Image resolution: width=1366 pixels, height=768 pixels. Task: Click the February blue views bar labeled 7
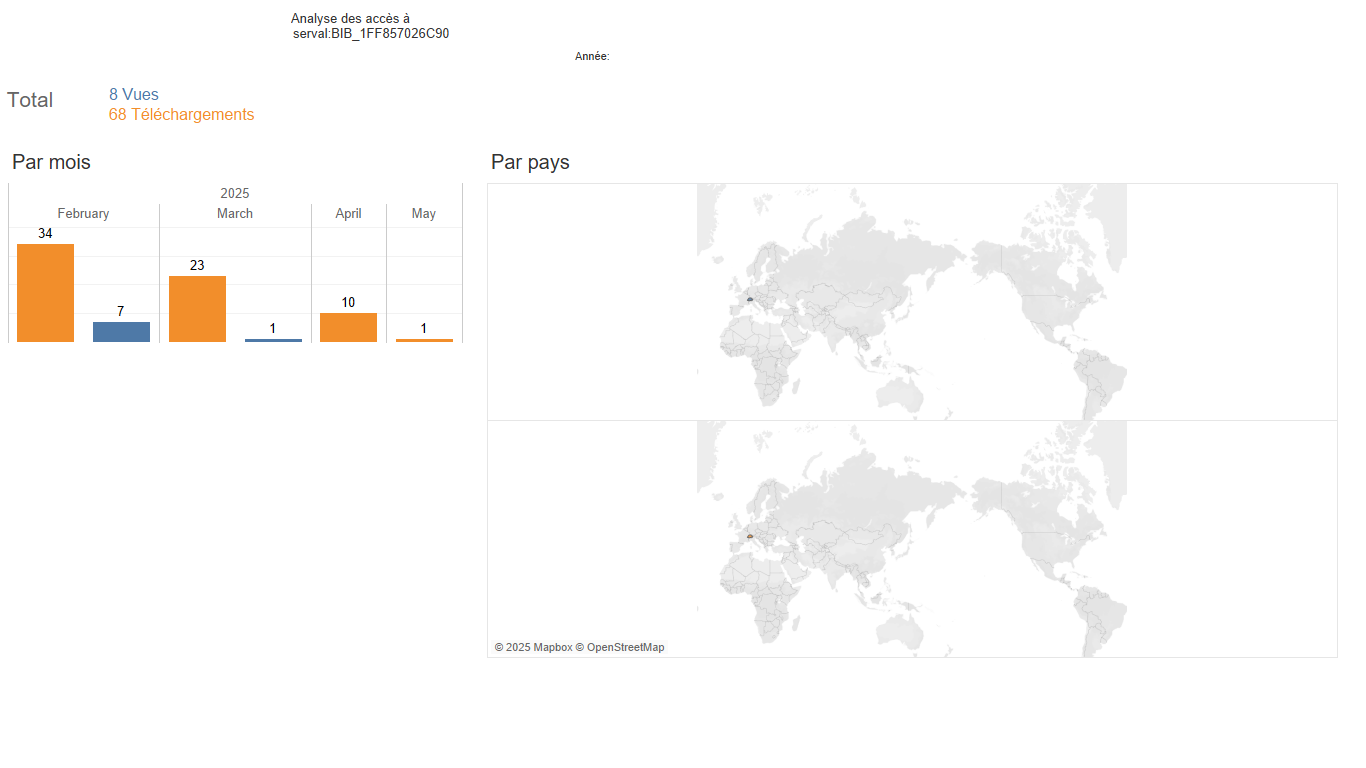coord(121,332)
